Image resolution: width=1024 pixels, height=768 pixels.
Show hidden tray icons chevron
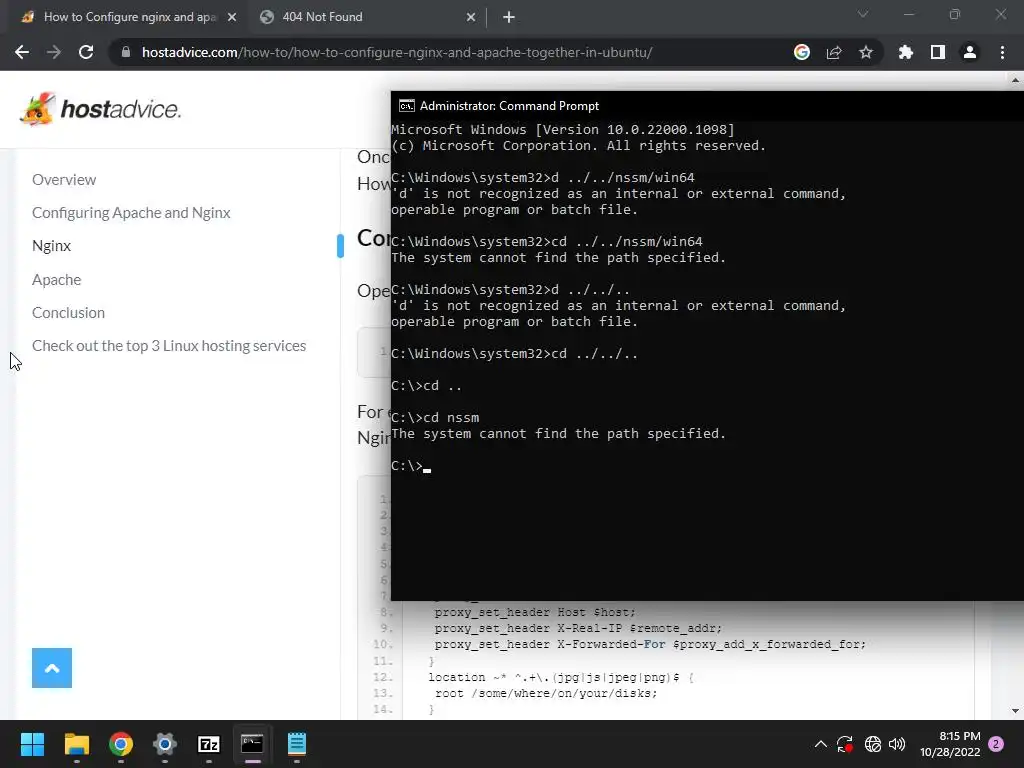coord(821,743)
